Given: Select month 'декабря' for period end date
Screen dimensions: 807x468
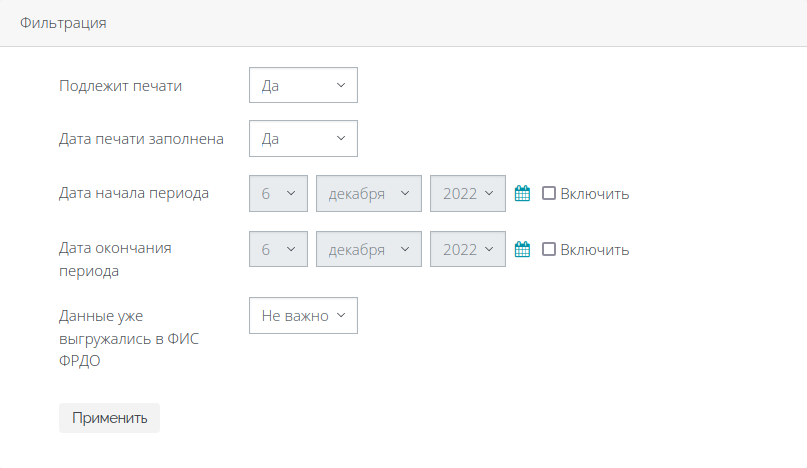Looking at the screenshot, I should pos(369,249).
